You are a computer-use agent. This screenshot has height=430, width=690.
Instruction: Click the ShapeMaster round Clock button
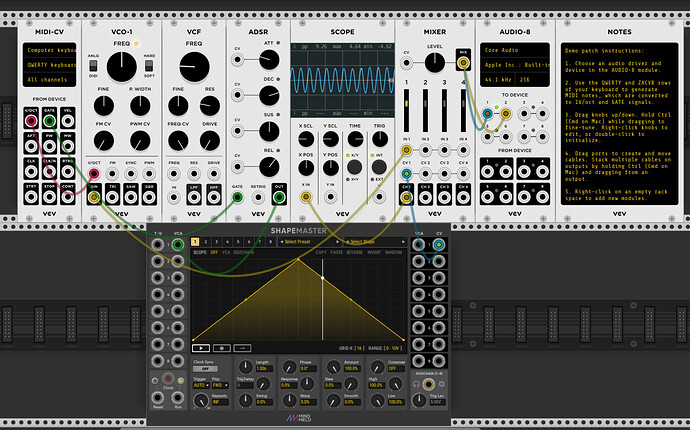(x=168, y=378)
